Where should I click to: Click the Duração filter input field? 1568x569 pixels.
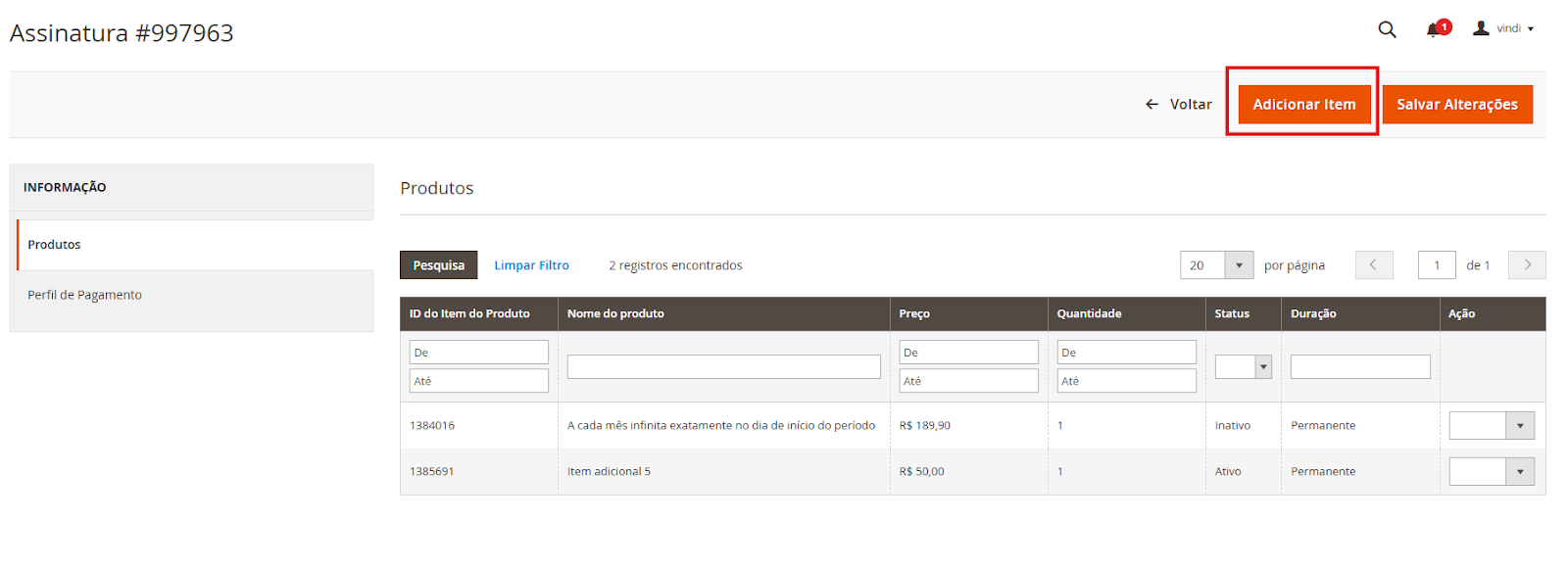click(x=1359, y=367)
